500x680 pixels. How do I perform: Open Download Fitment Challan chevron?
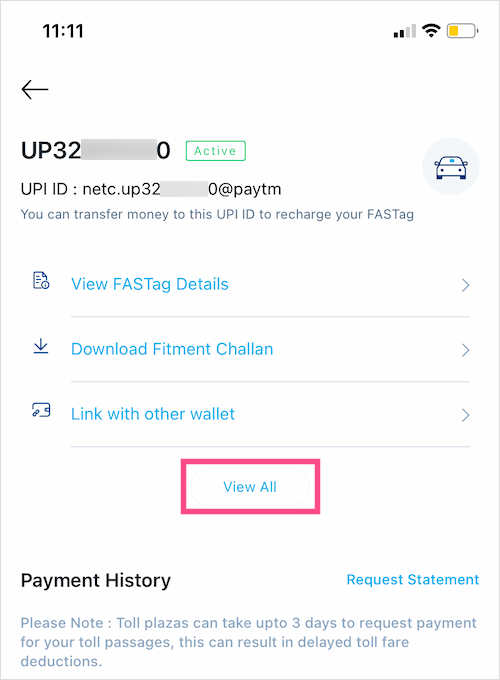tap(465, 350)
